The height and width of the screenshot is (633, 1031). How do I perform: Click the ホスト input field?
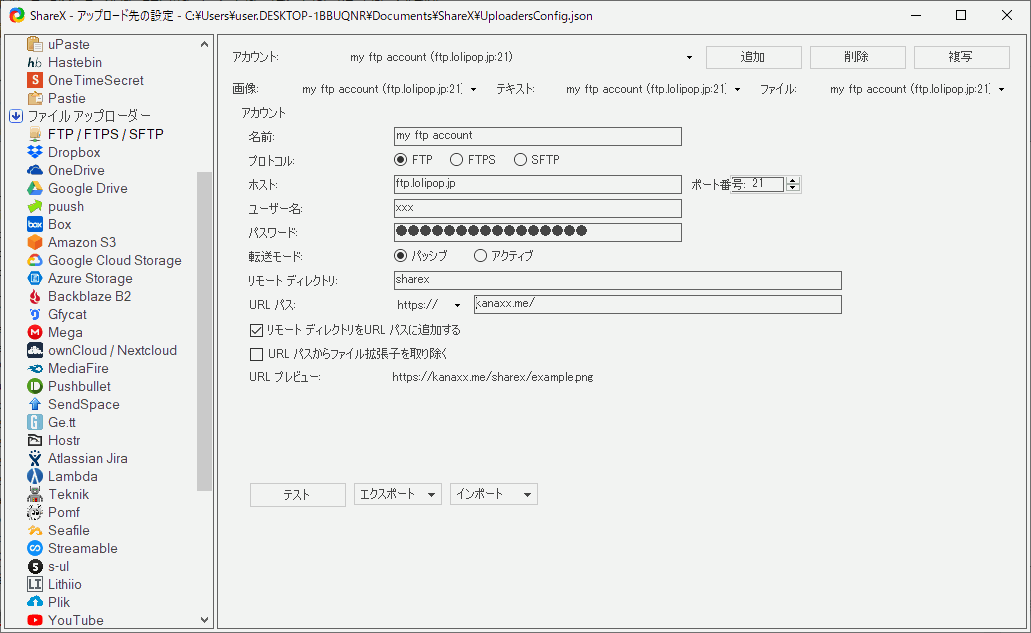pyautogui.click(x=538, y=184)
